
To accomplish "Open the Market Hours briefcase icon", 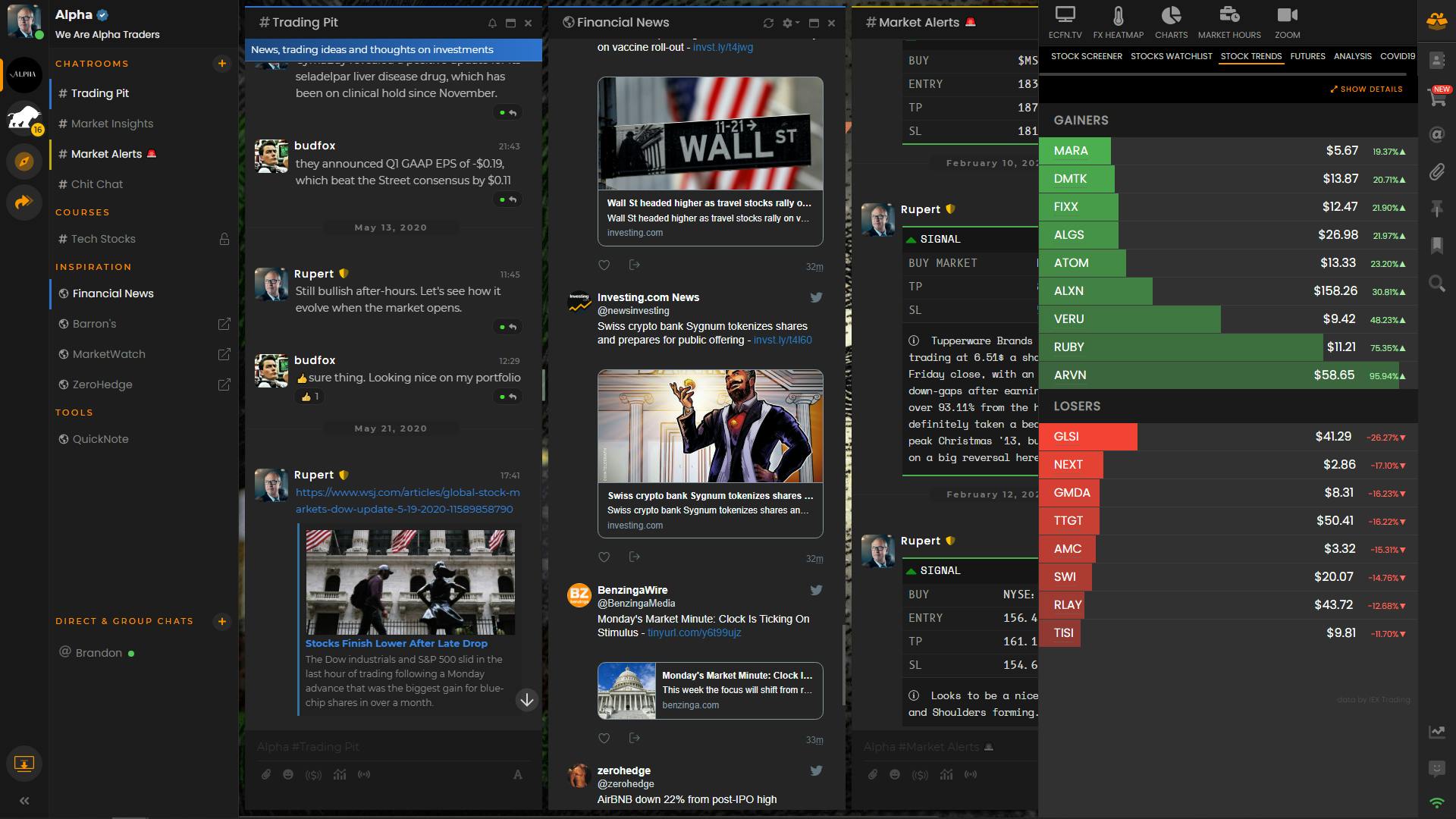I will click(1228, 15).
